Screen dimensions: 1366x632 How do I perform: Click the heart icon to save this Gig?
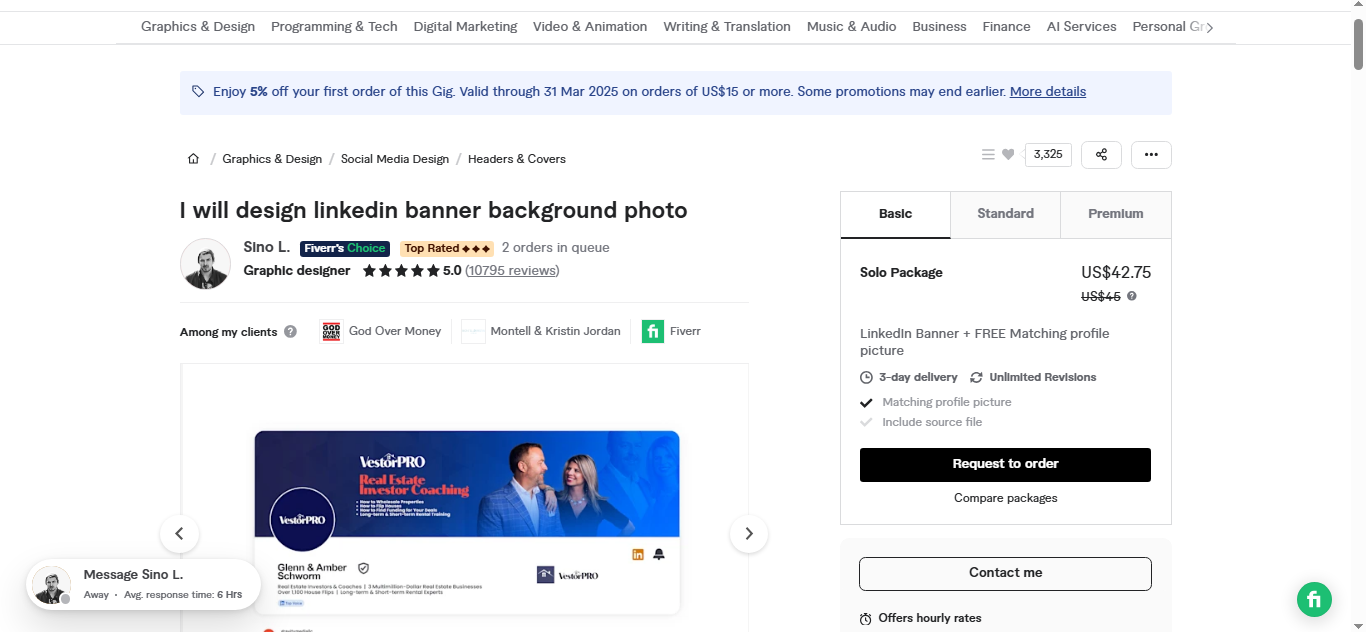[1008, 154]
